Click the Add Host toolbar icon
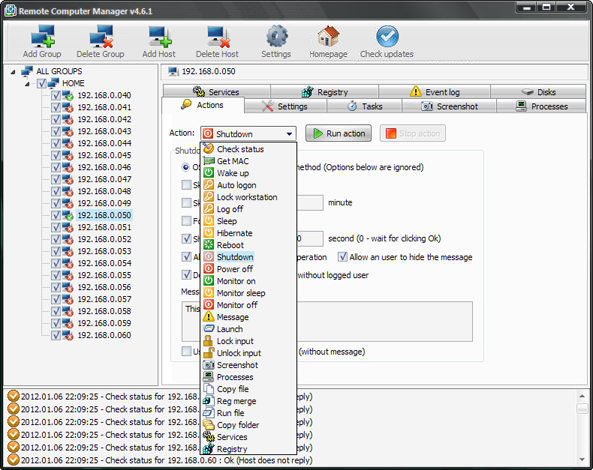The width and height of the screenshot is (593, 470). click(x=160, y=36)
